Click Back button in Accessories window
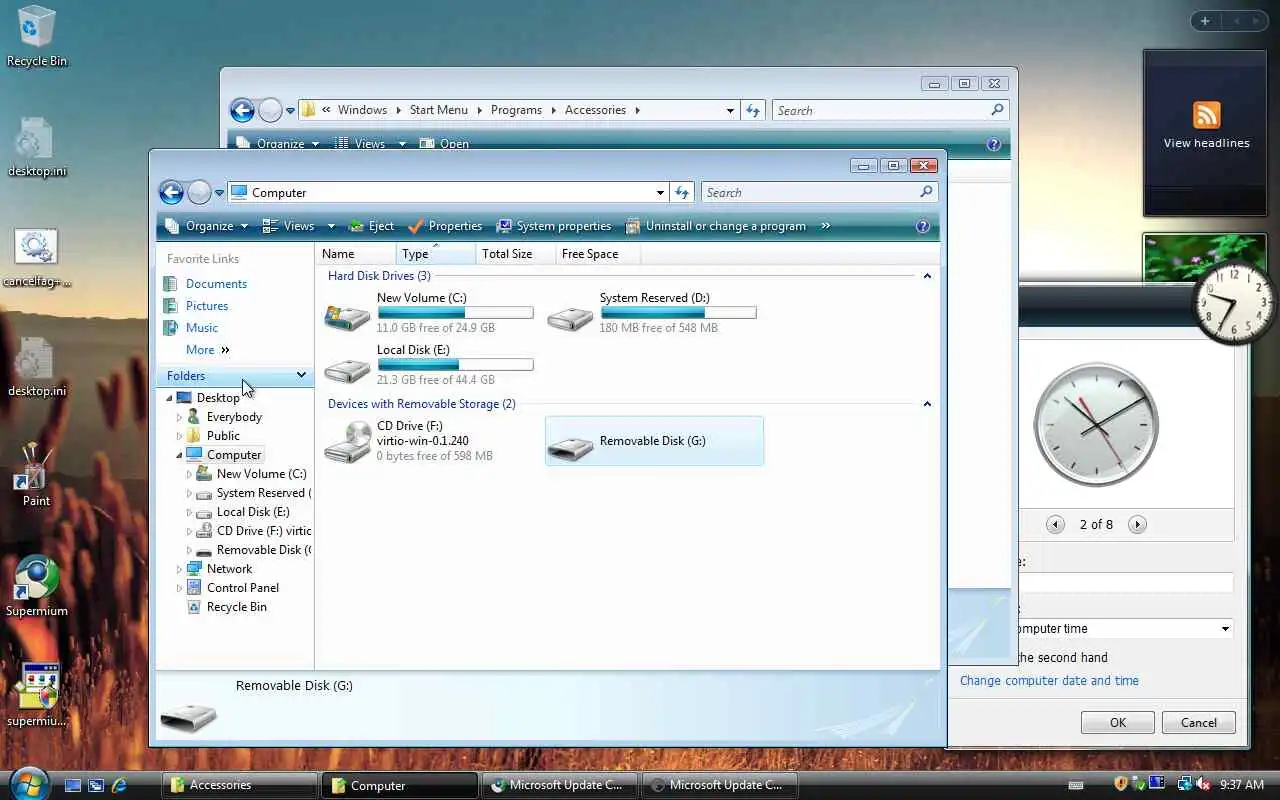The width and height of the screenshot is (1280, 800). pos(242,110)
